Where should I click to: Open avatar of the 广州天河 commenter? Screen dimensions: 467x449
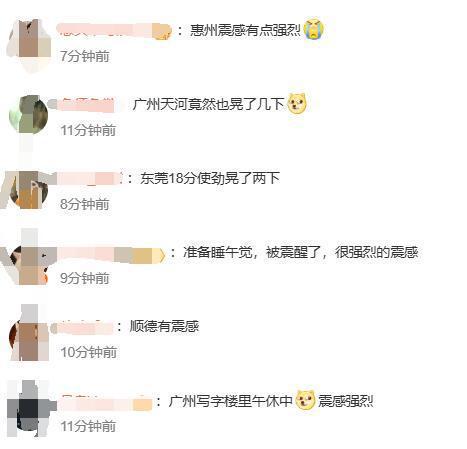(29, 115)
